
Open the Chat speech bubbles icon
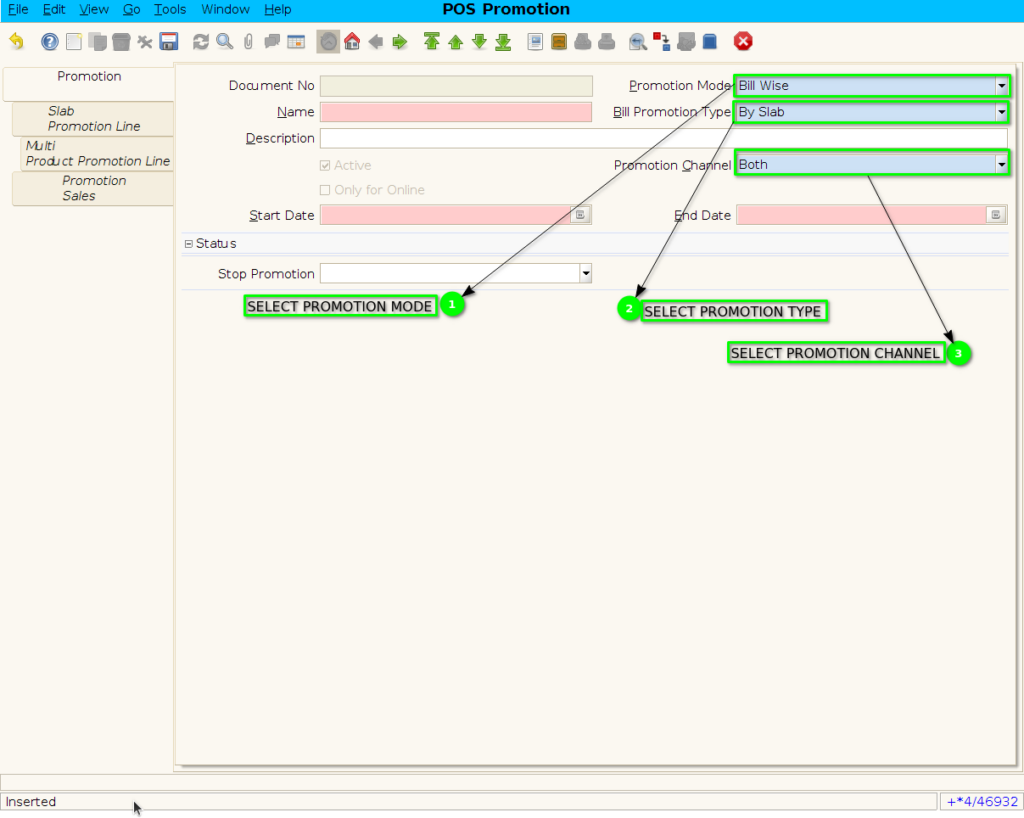tap(272, 42)
